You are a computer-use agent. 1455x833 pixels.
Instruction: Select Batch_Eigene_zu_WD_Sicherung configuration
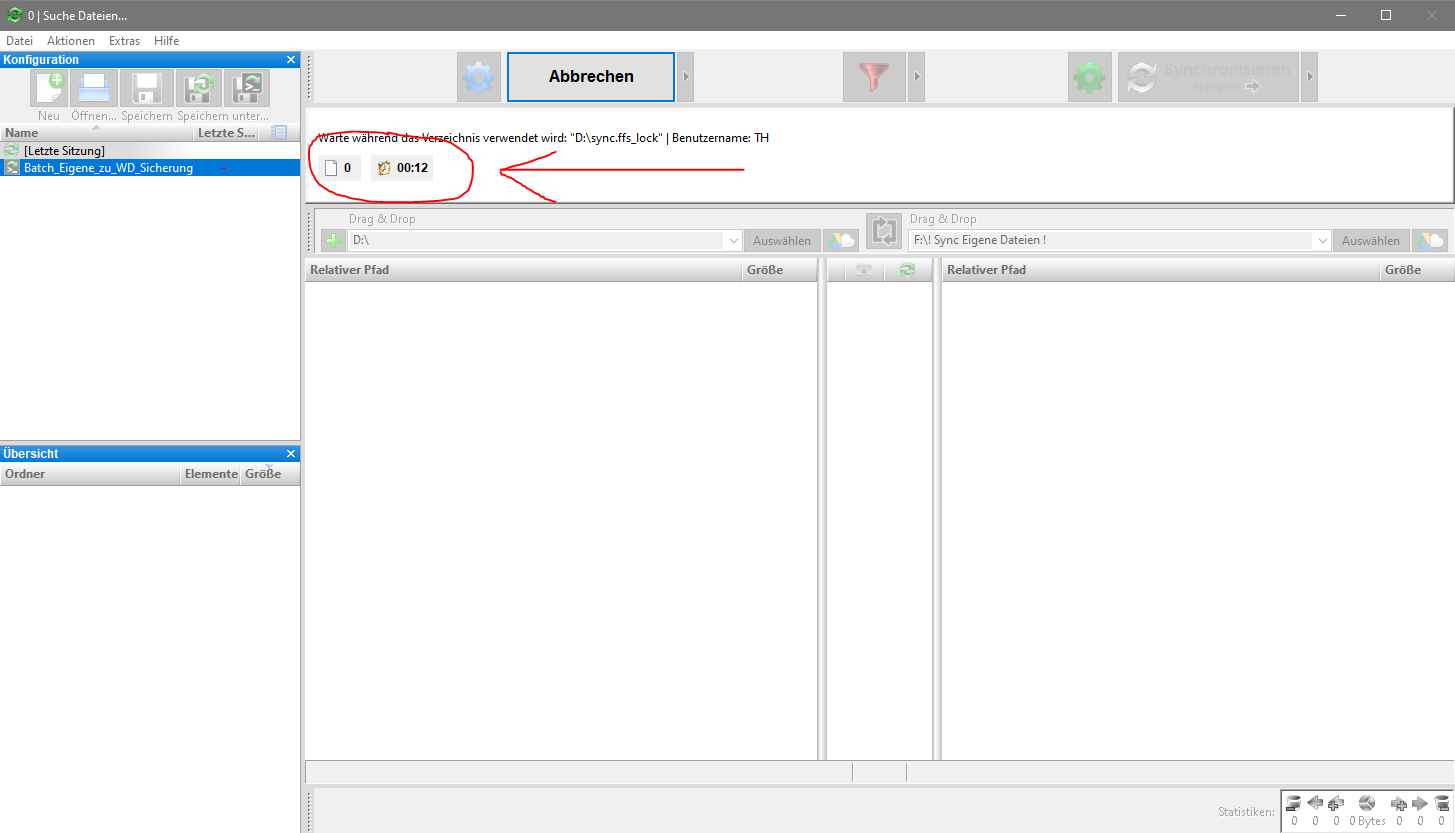tap(150, 168)
